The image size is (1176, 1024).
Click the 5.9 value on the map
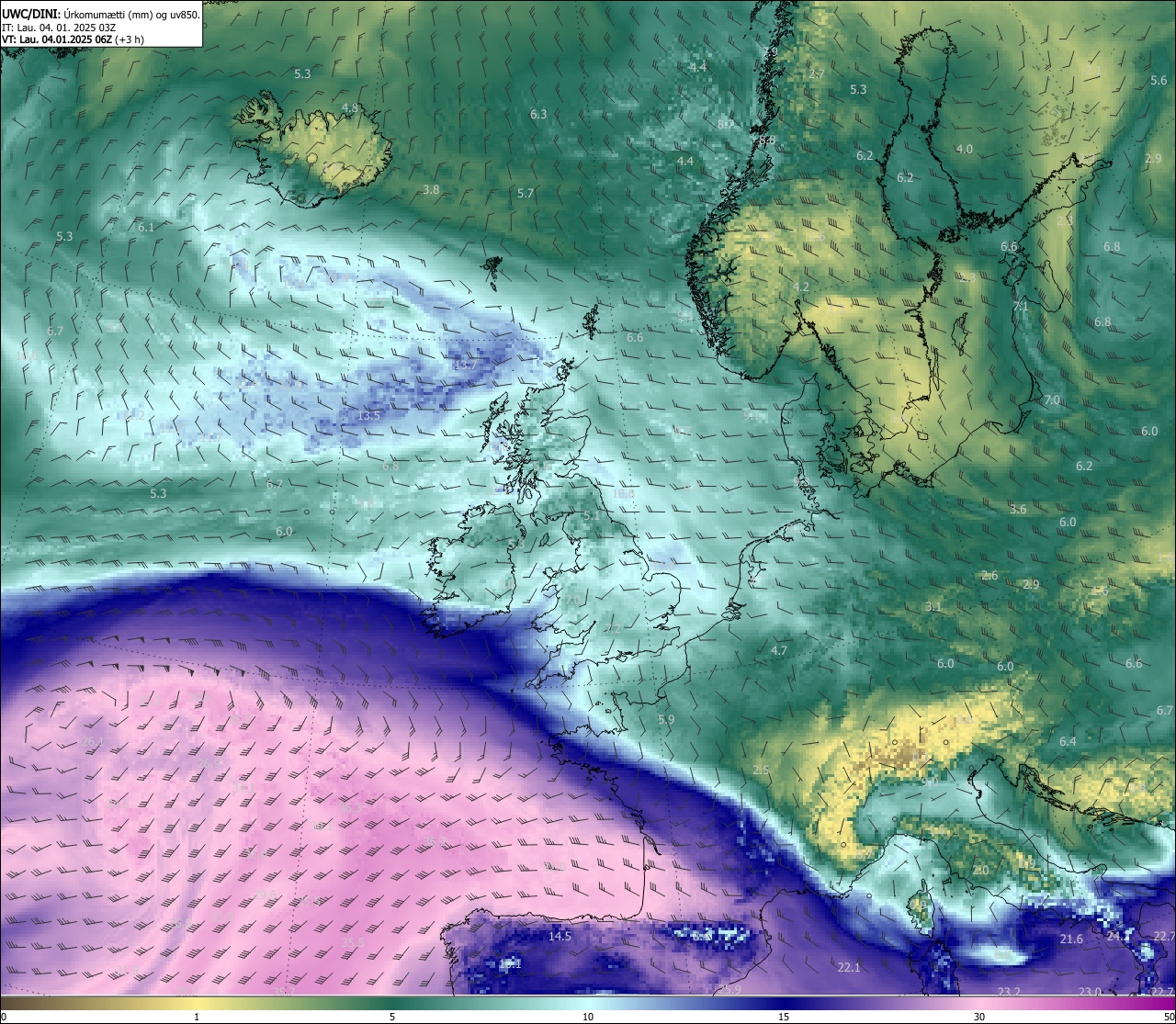pyautogui.click(x=666, y=719)
